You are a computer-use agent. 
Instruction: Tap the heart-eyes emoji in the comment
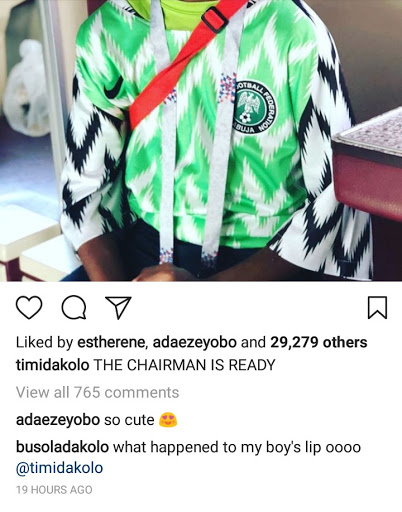click(168, 420)
